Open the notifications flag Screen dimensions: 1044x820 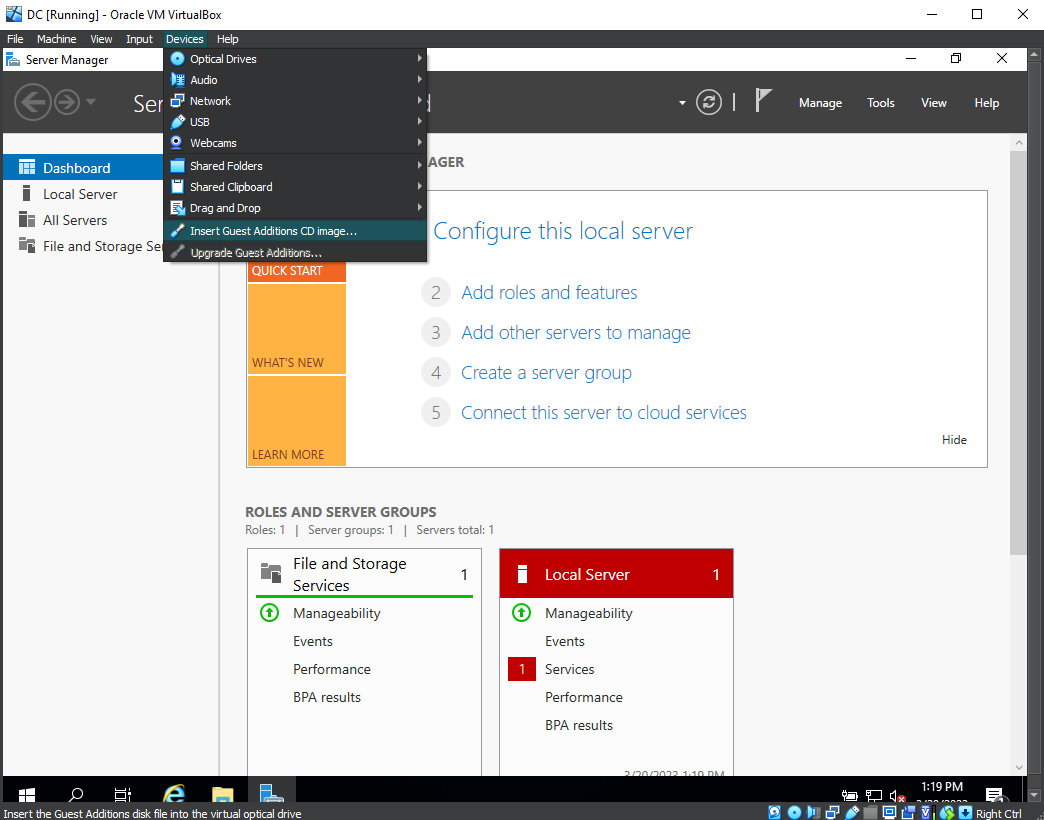coord(763,101)
